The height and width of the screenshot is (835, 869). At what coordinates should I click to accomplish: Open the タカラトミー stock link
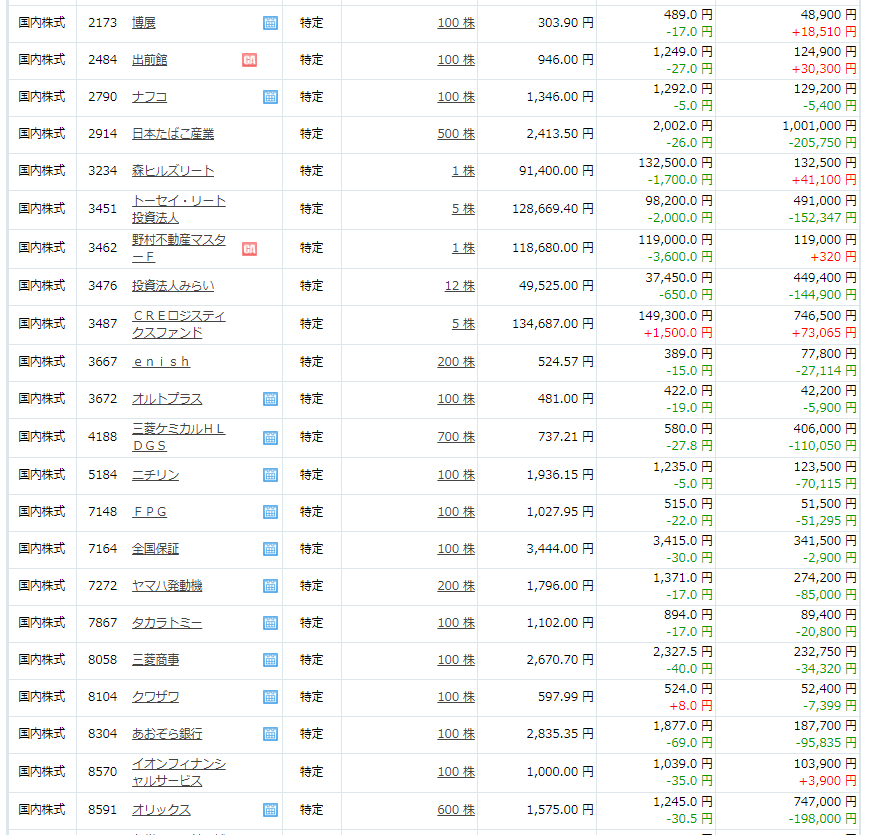coord(167,623)
